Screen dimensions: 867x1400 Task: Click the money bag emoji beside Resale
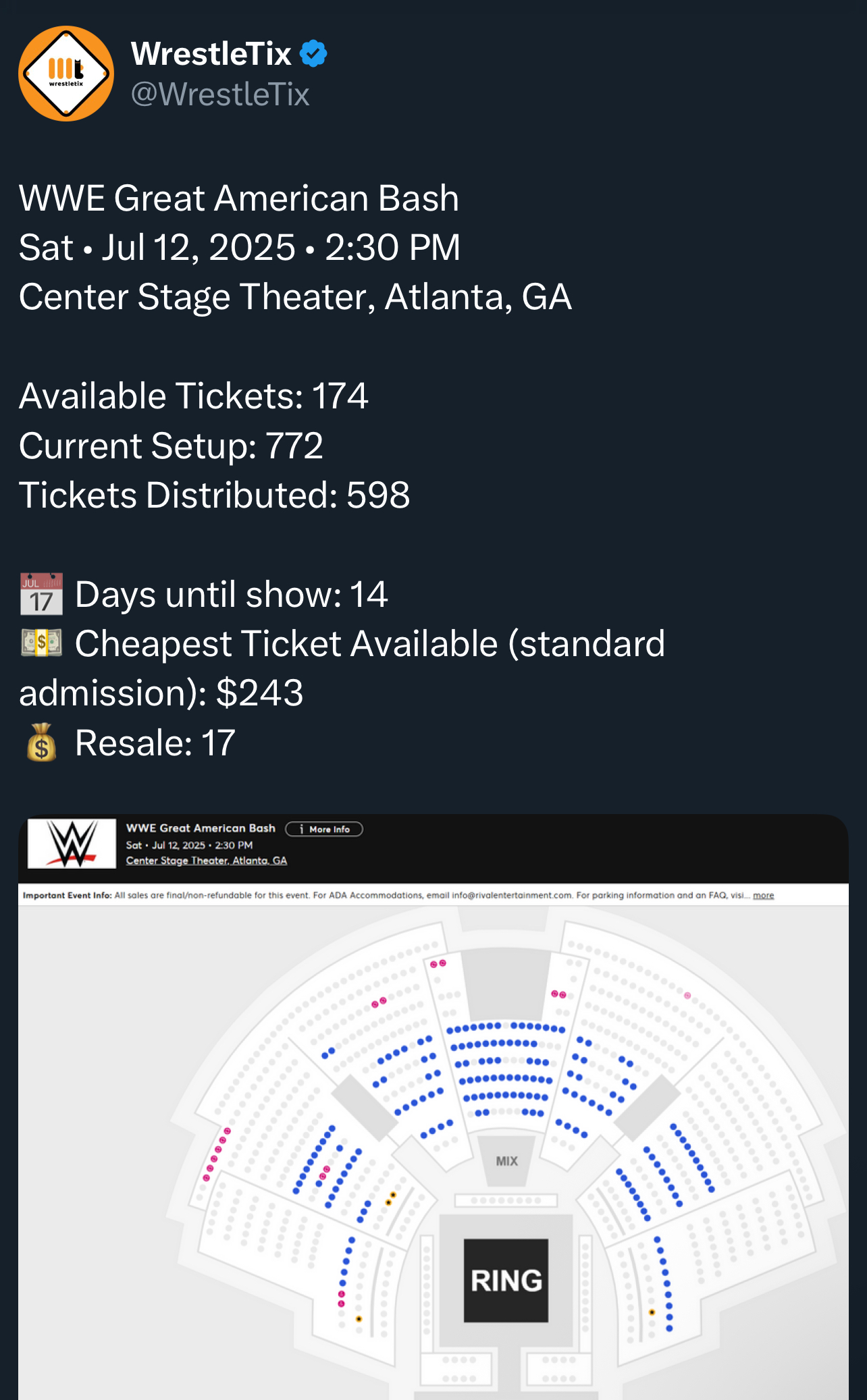[42, 743]
